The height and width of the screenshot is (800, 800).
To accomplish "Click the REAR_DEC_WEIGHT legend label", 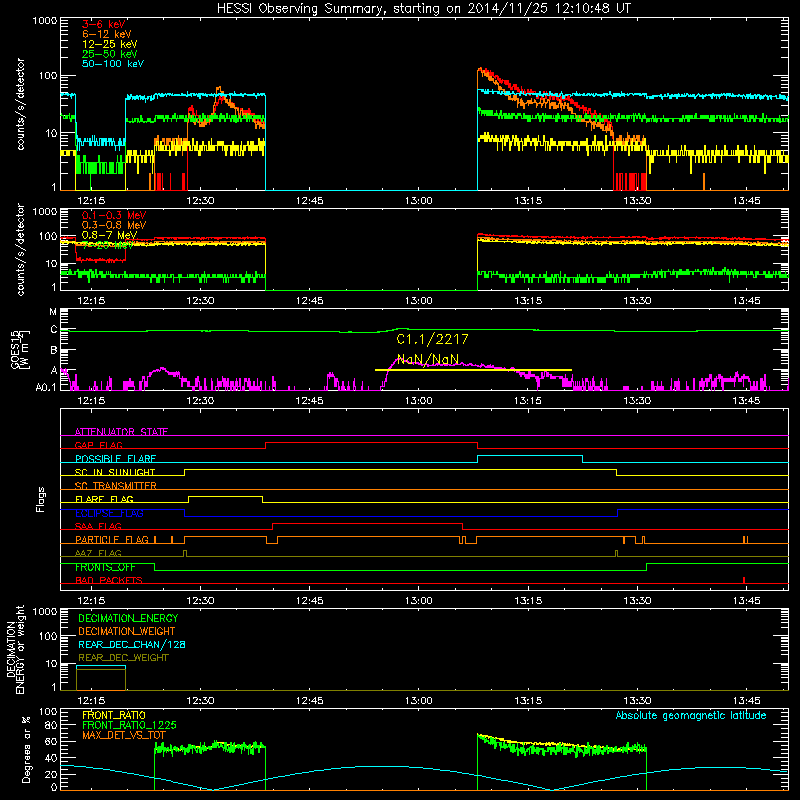I will click(x=123, y=658).
